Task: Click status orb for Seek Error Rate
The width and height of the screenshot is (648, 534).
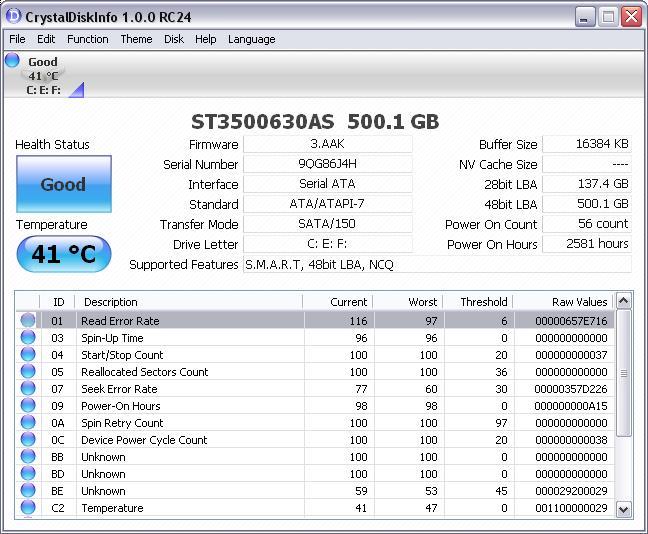Action: pos(28,388)
